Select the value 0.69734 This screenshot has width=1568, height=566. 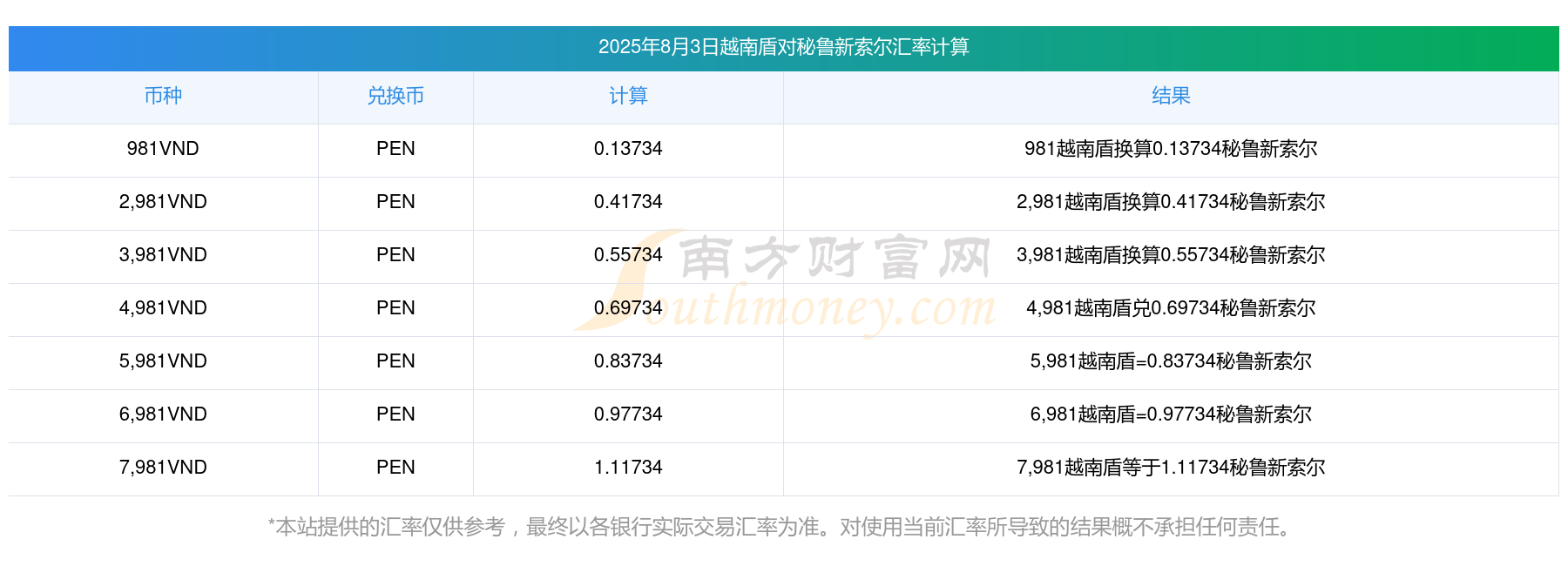pyautogui.click(x=628, y=308)
